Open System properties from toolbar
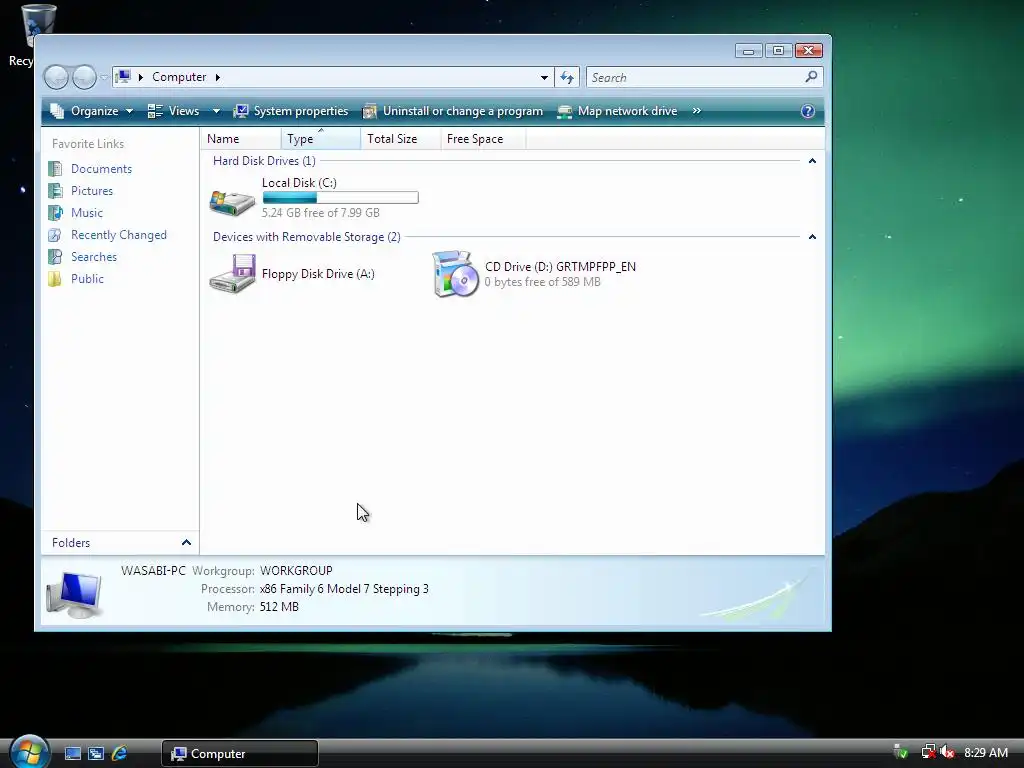The image size is (1024, 768). click(x=291, y=111)
